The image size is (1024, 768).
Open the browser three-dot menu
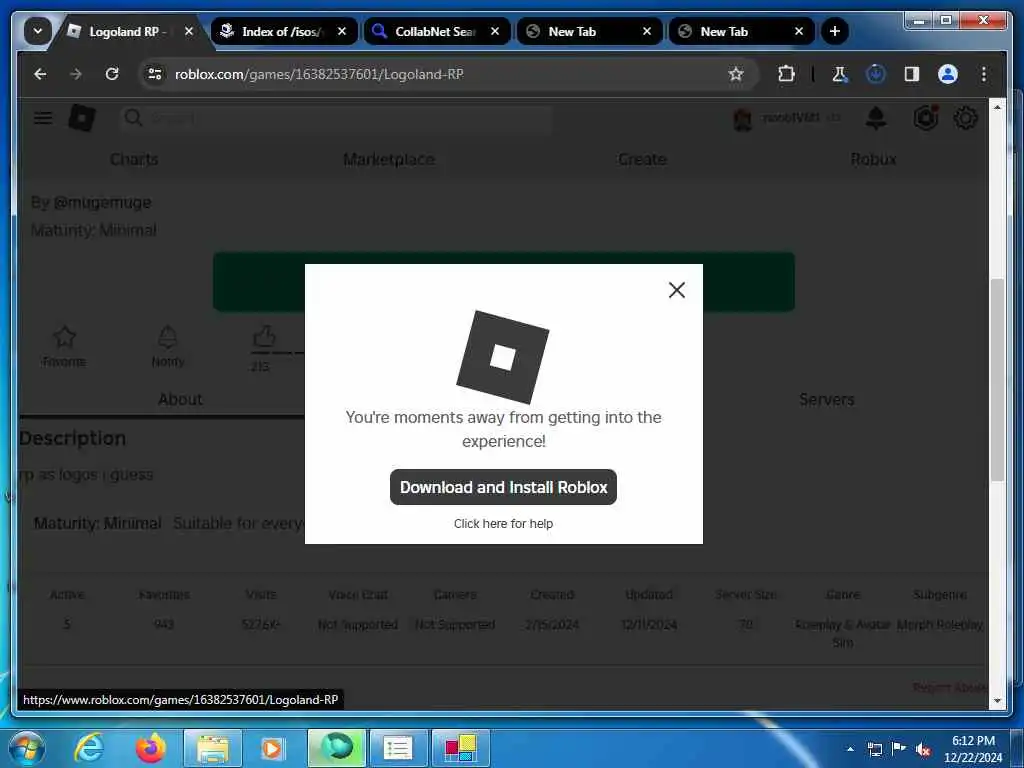[984, 74]
